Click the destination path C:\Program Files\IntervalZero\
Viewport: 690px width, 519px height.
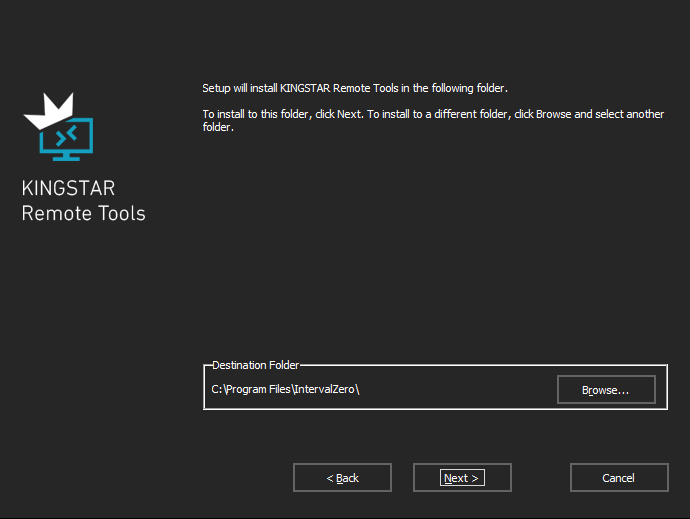click(x=285, y=390)
